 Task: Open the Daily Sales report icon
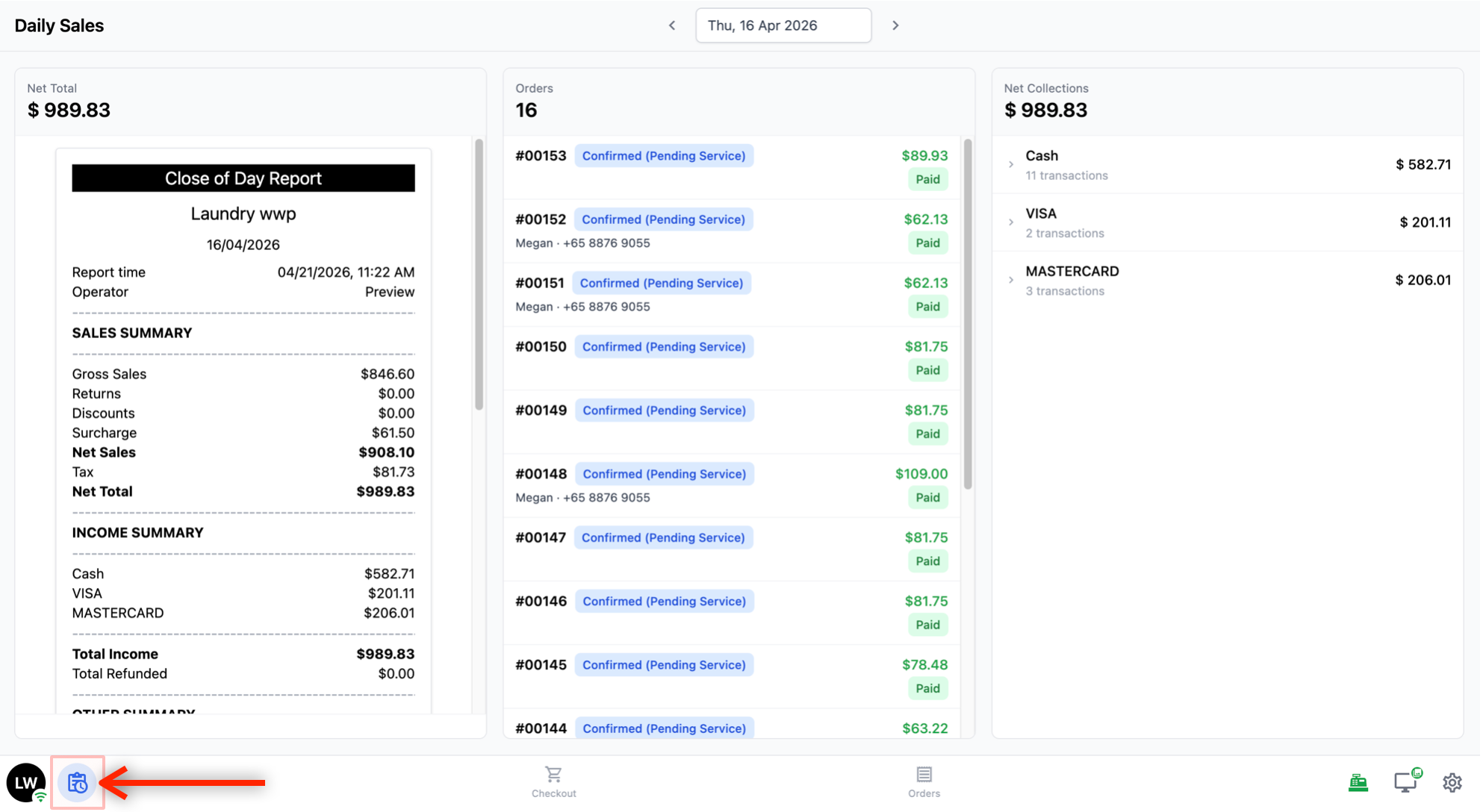coord(77,782)
